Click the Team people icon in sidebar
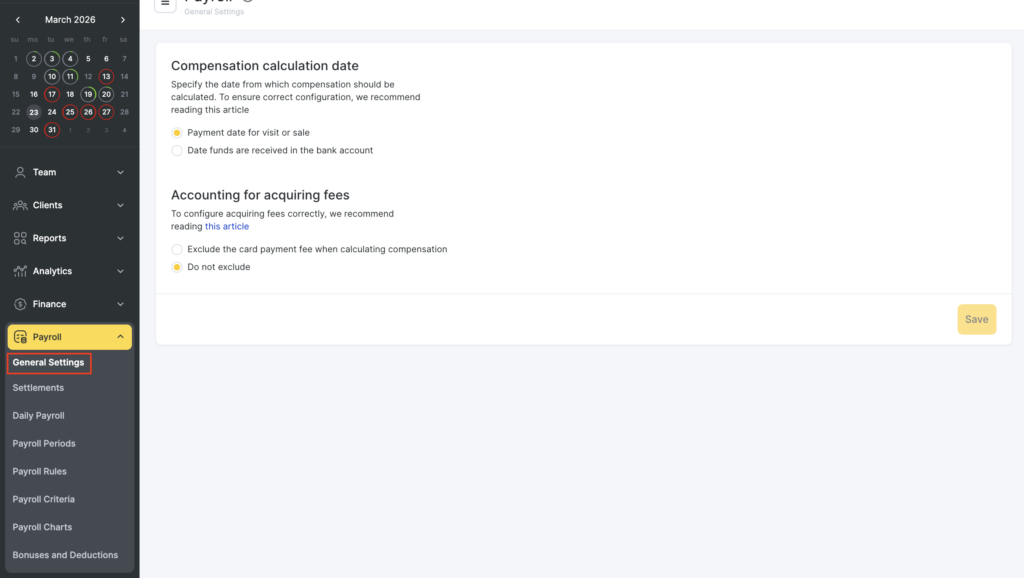This screenshot has width=1024, height=578. pos(20,172)
